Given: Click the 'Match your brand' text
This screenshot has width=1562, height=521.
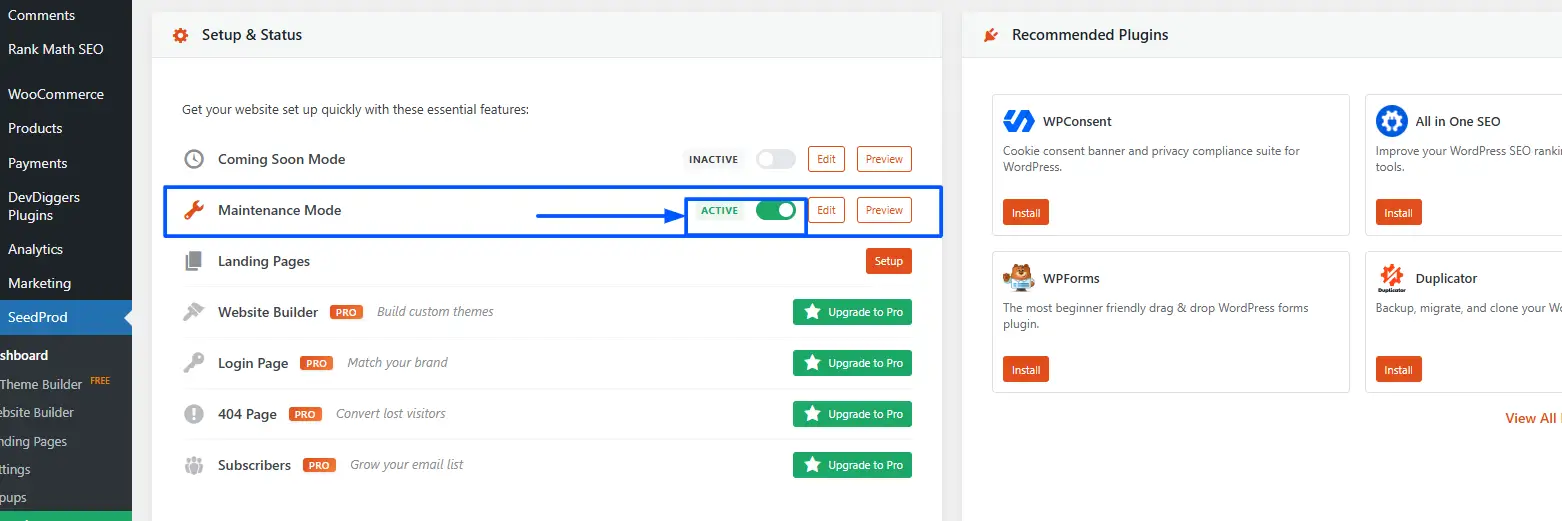Looking at the screenshot, I should pyautogui.click(x=397, y=363).
